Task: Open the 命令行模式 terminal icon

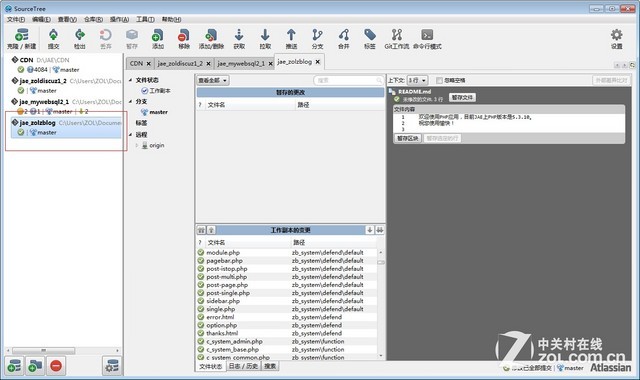Action: [x=427, y=35]
